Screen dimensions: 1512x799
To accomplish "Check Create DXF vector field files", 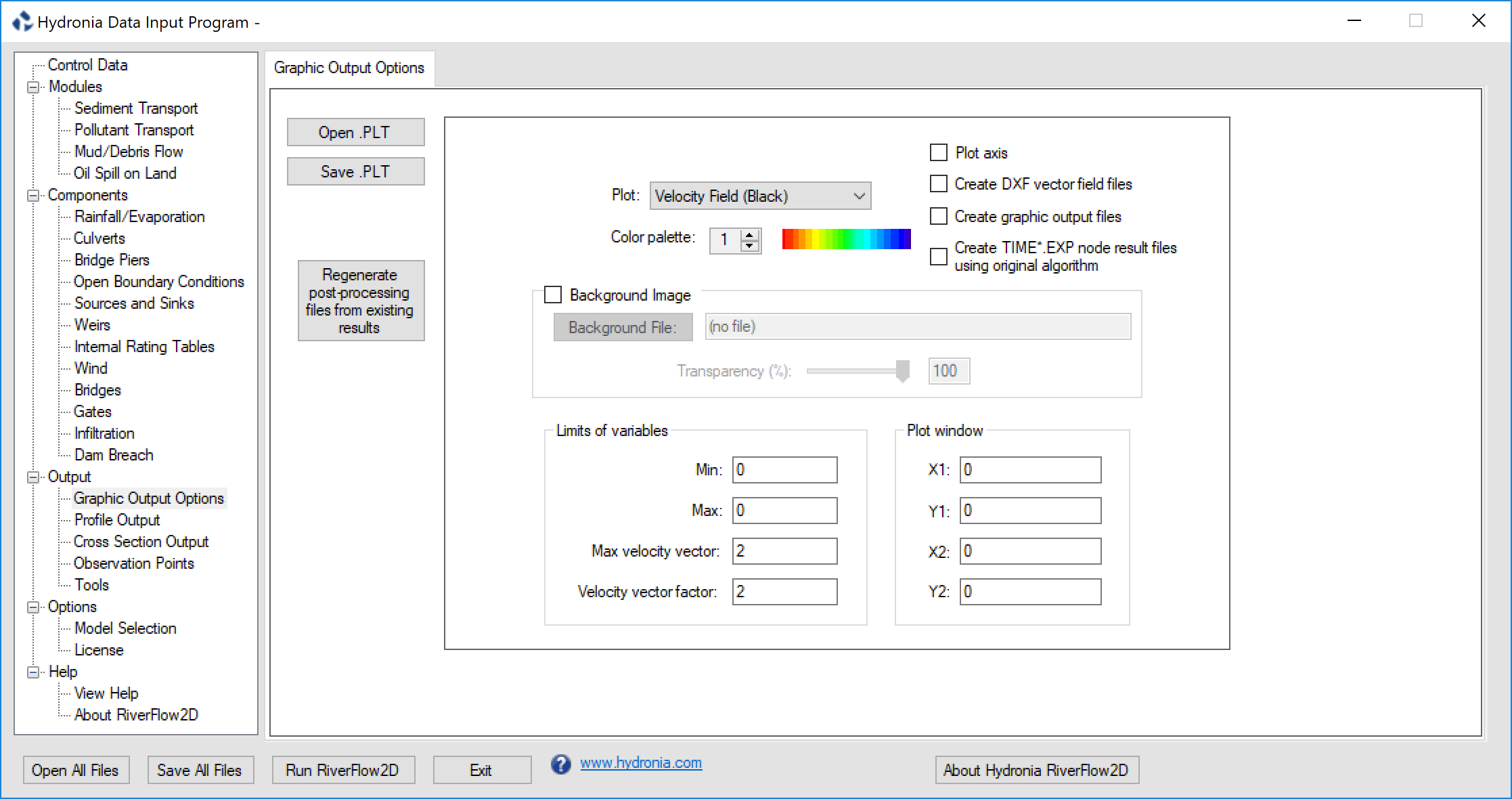I will point(939,183).
